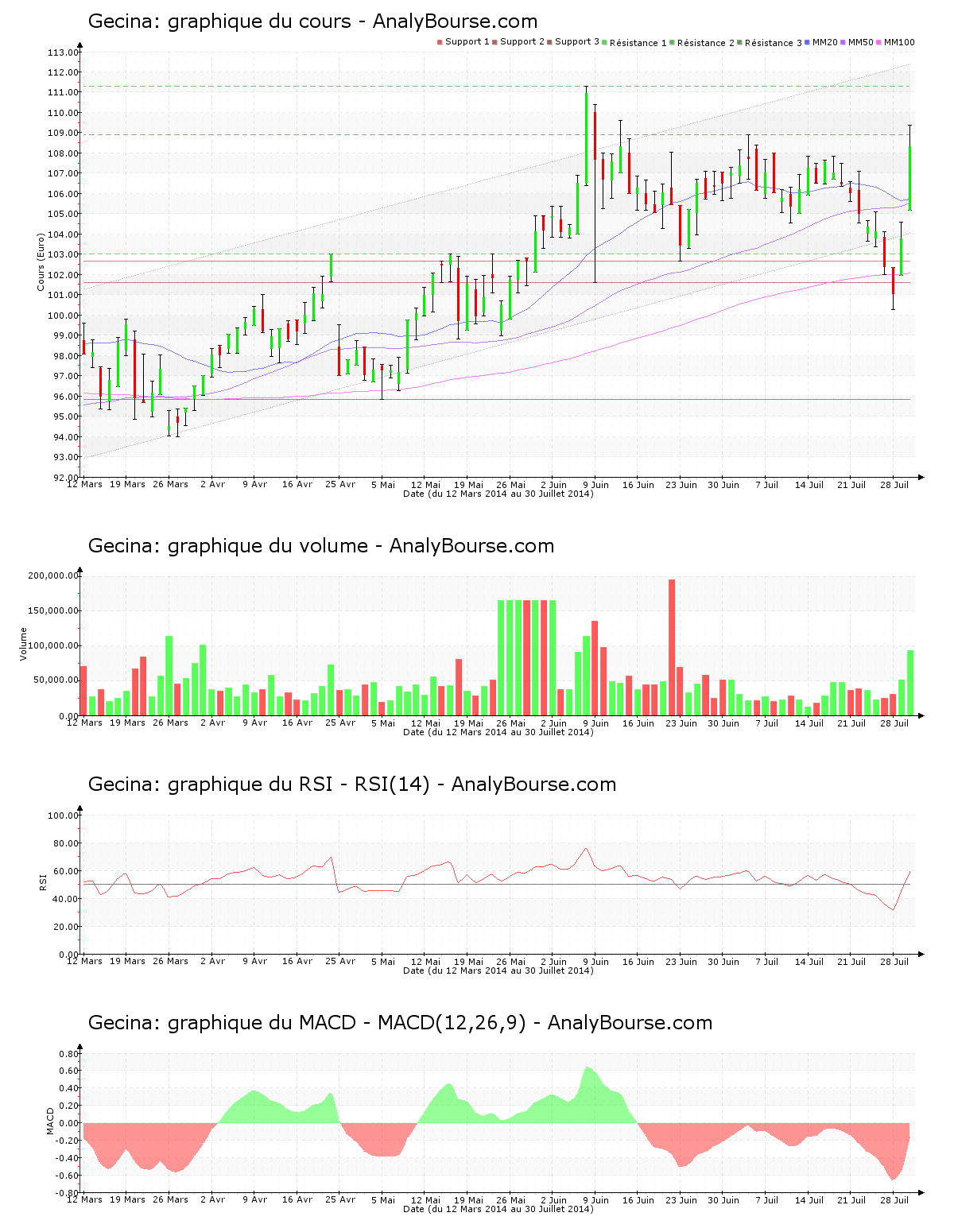Click the 200,000.00 volume axis value

tap(53, 576)
